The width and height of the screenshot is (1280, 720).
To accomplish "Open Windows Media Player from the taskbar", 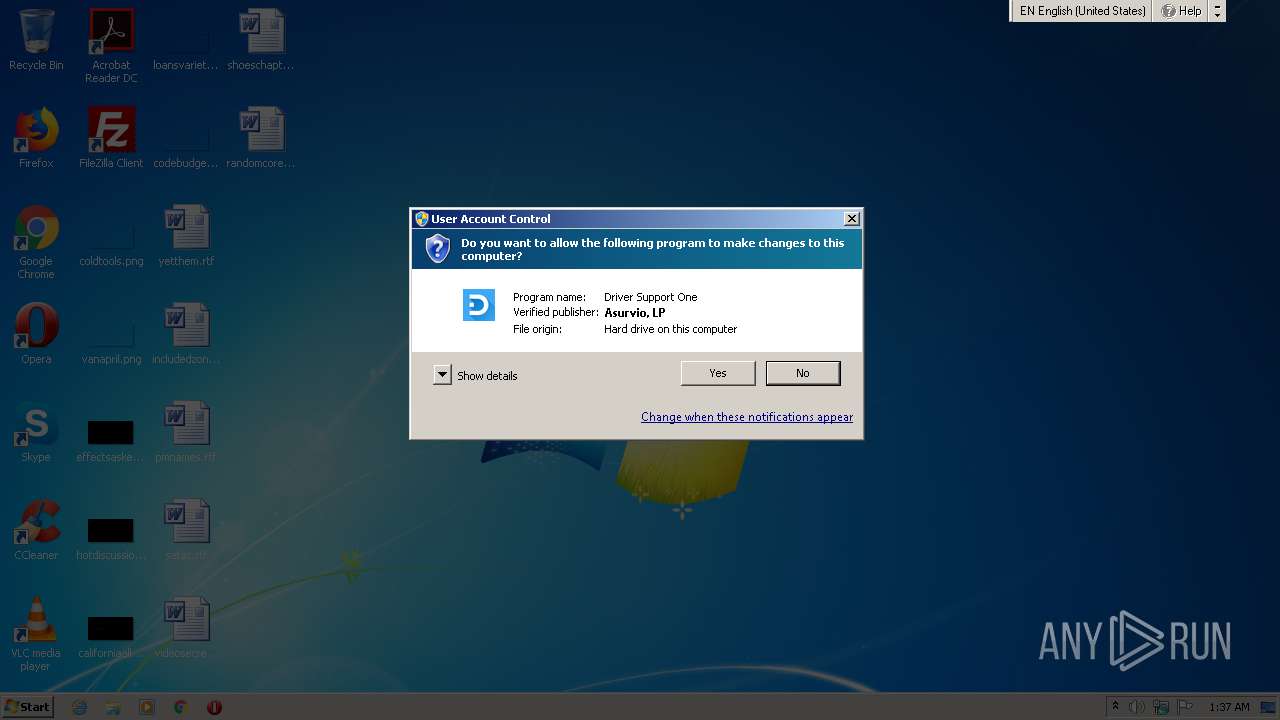I will 147,707.
